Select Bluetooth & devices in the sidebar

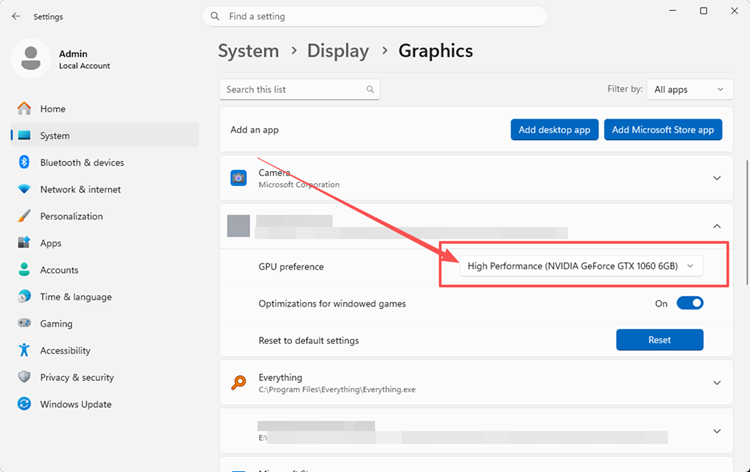[x=104, y=162]
